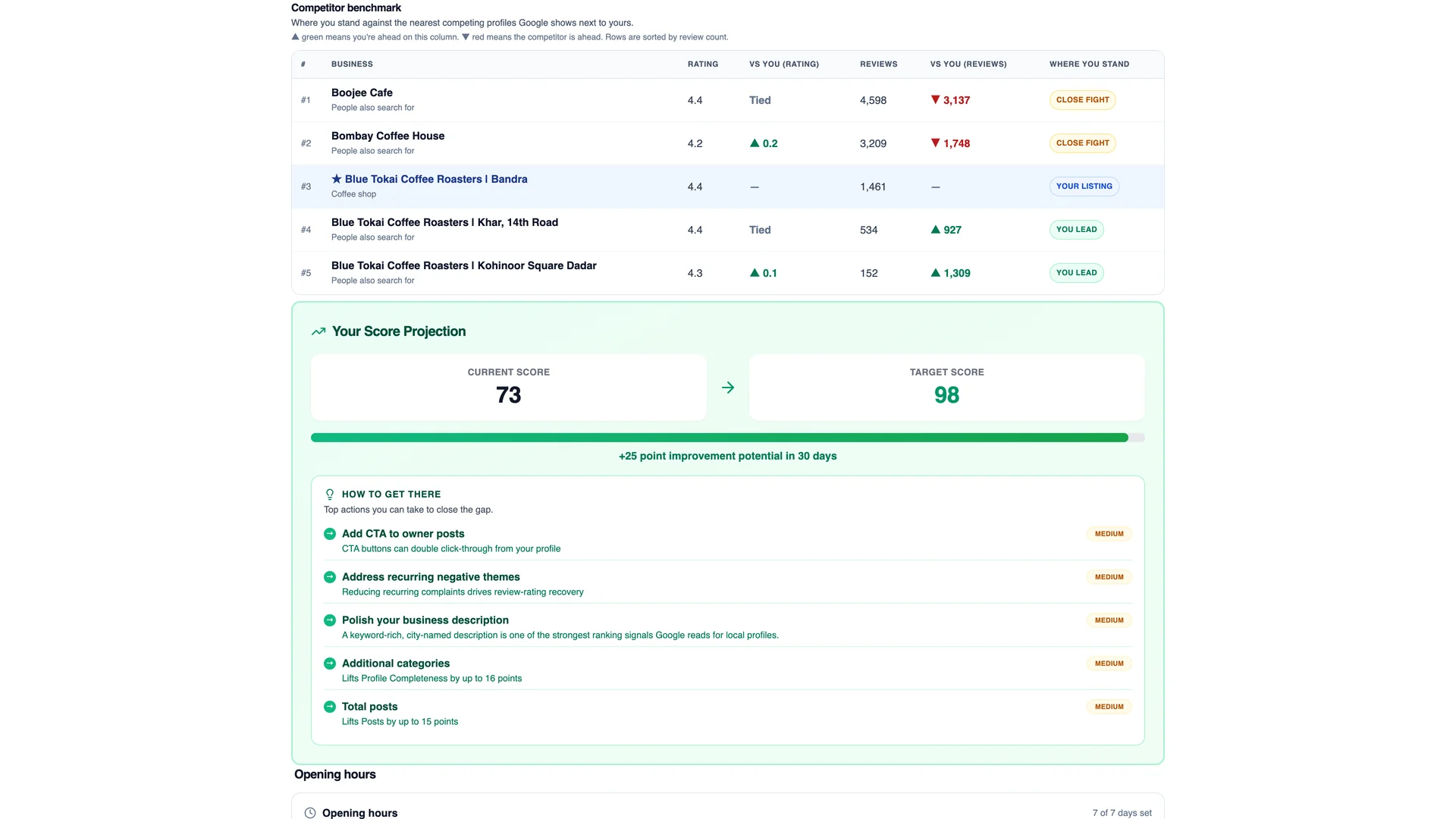This screenshot has width=1456, height=819.
Task: Click the green arrow icon for Add CTA to owner posts
Action: 330,534
